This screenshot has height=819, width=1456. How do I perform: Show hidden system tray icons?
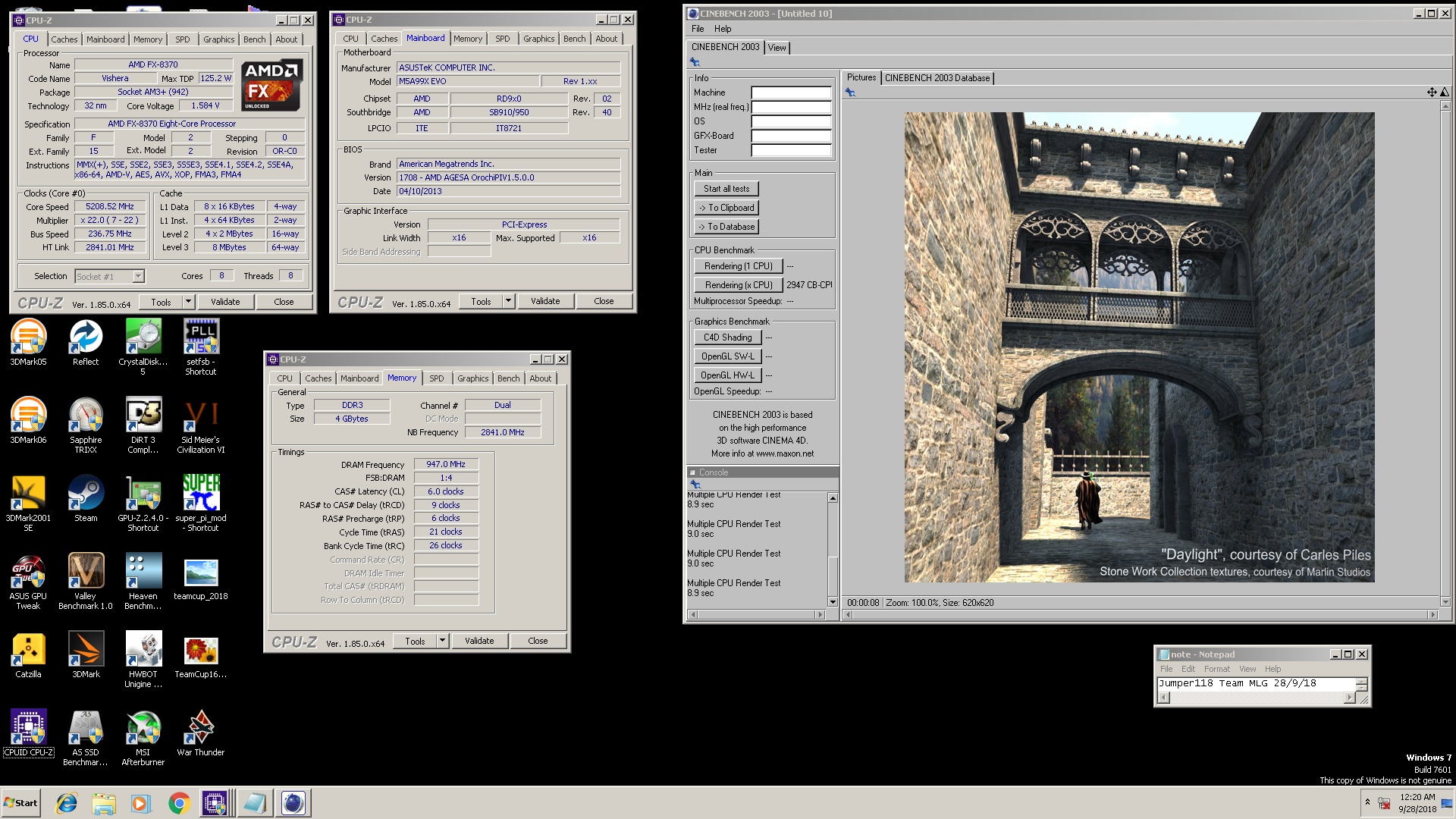(1367, 802)
